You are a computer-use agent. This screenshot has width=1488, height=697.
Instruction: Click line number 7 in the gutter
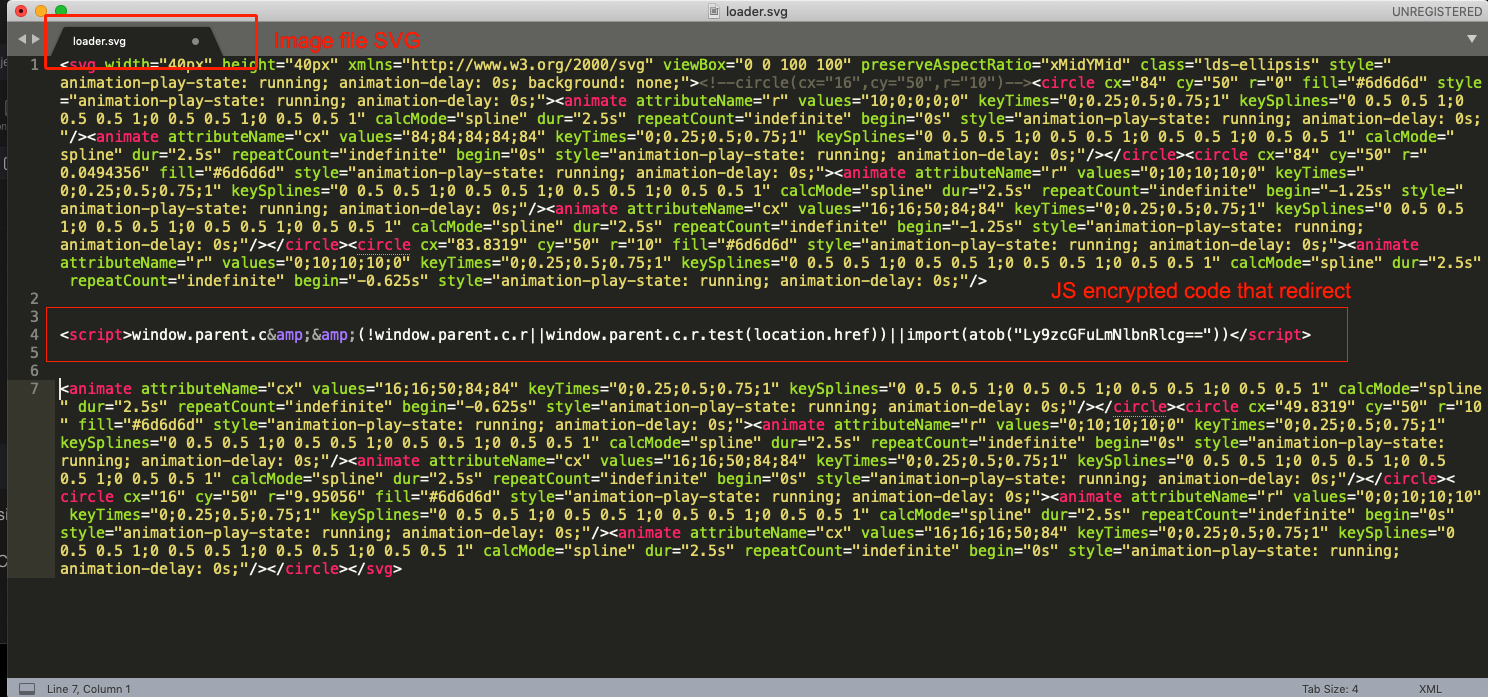(x=35, y=389)
